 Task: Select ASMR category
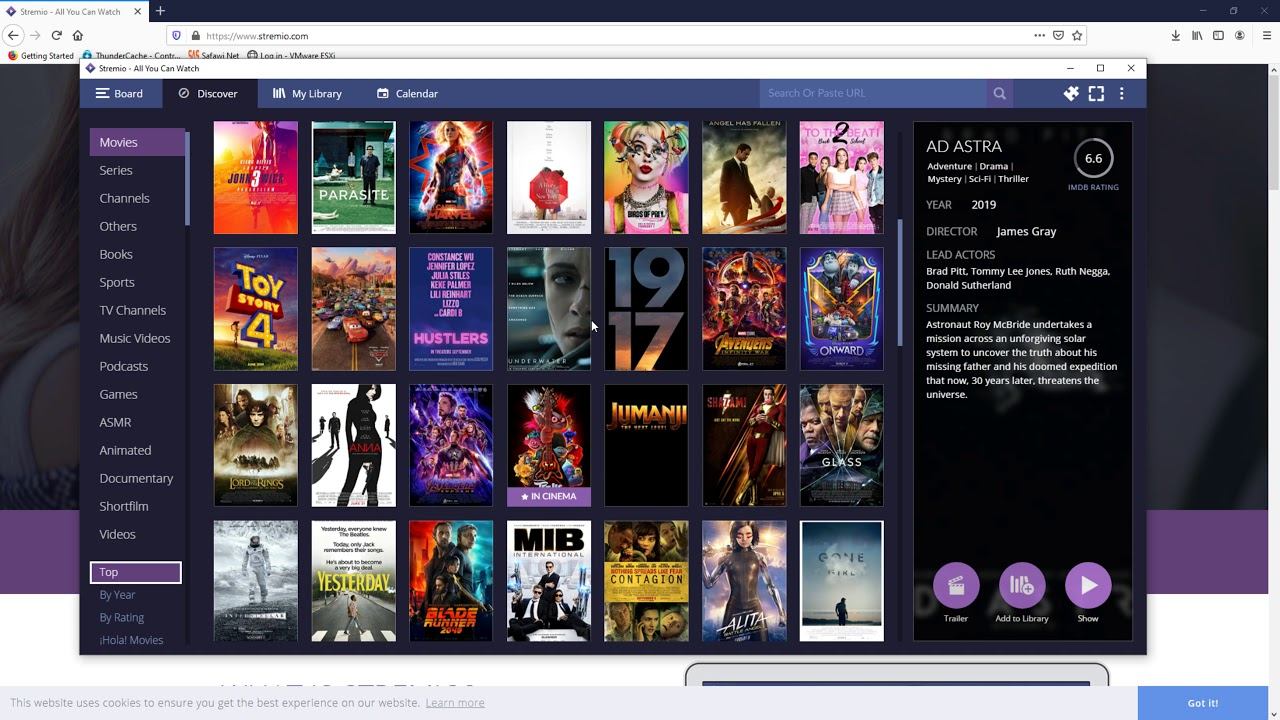pos(137,422)
